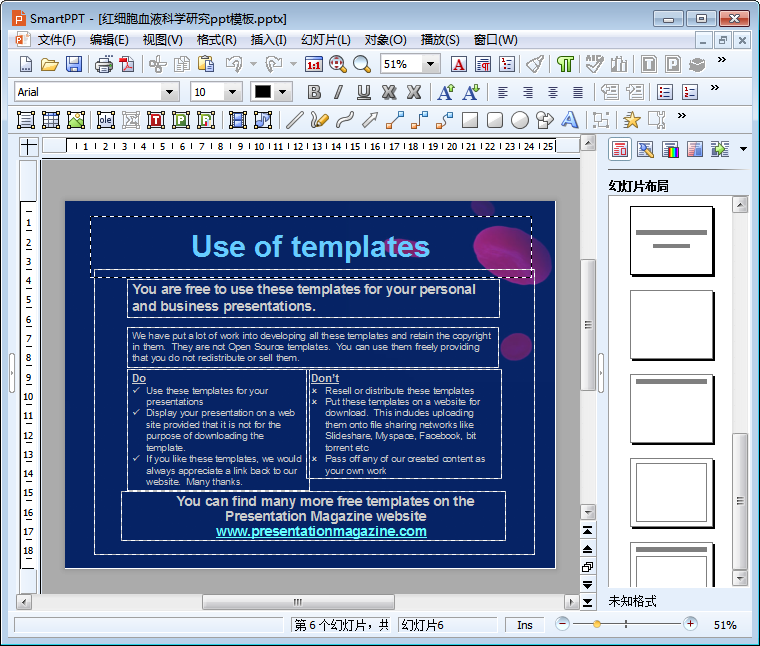This screenshot has width=760, height=646.
Task: Go to the last slide button
Action: (x=587, y=602)
